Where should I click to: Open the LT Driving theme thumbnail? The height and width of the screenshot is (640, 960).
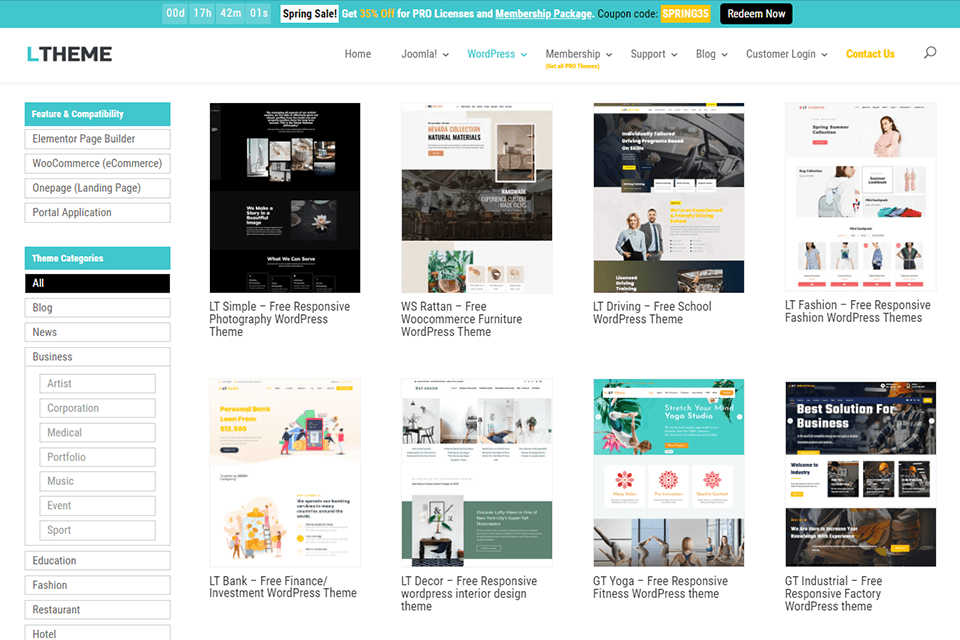tap(669, 198)
